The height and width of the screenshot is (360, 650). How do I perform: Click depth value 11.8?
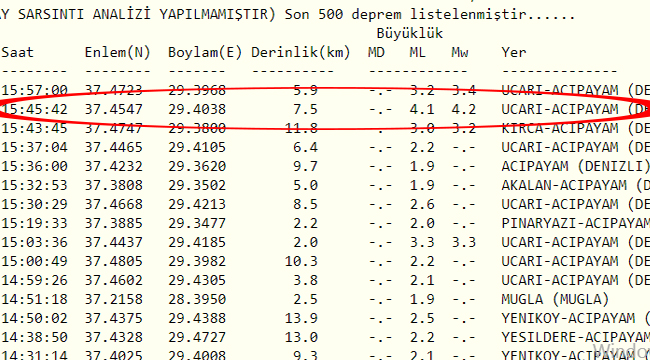(301, 128)
